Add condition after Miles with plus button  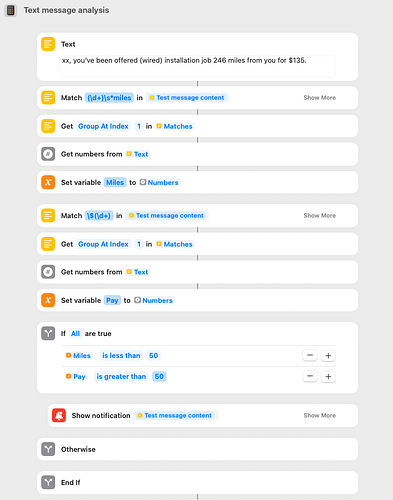328,355
